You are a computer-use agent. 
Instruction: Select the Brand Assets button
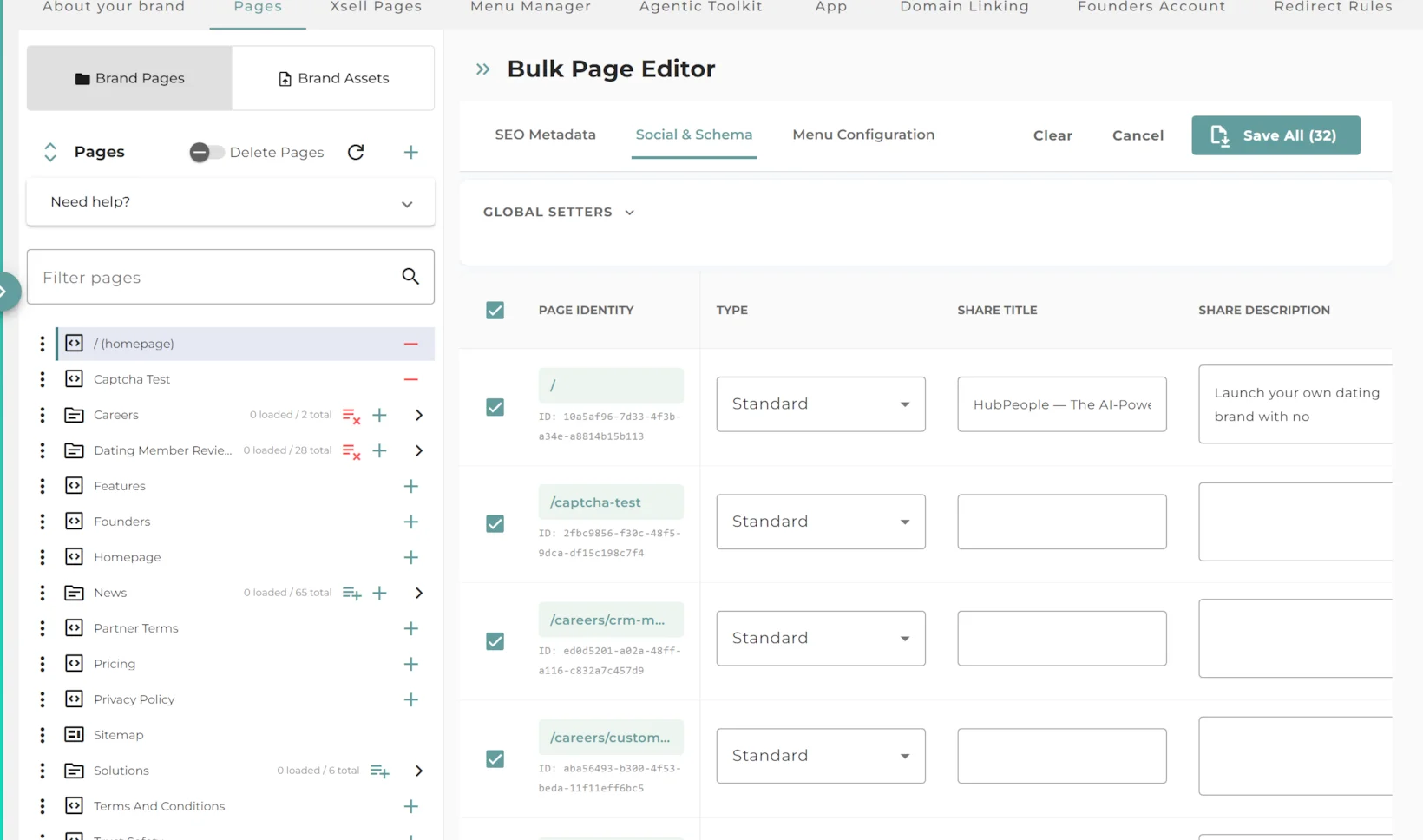pos(333,78)
